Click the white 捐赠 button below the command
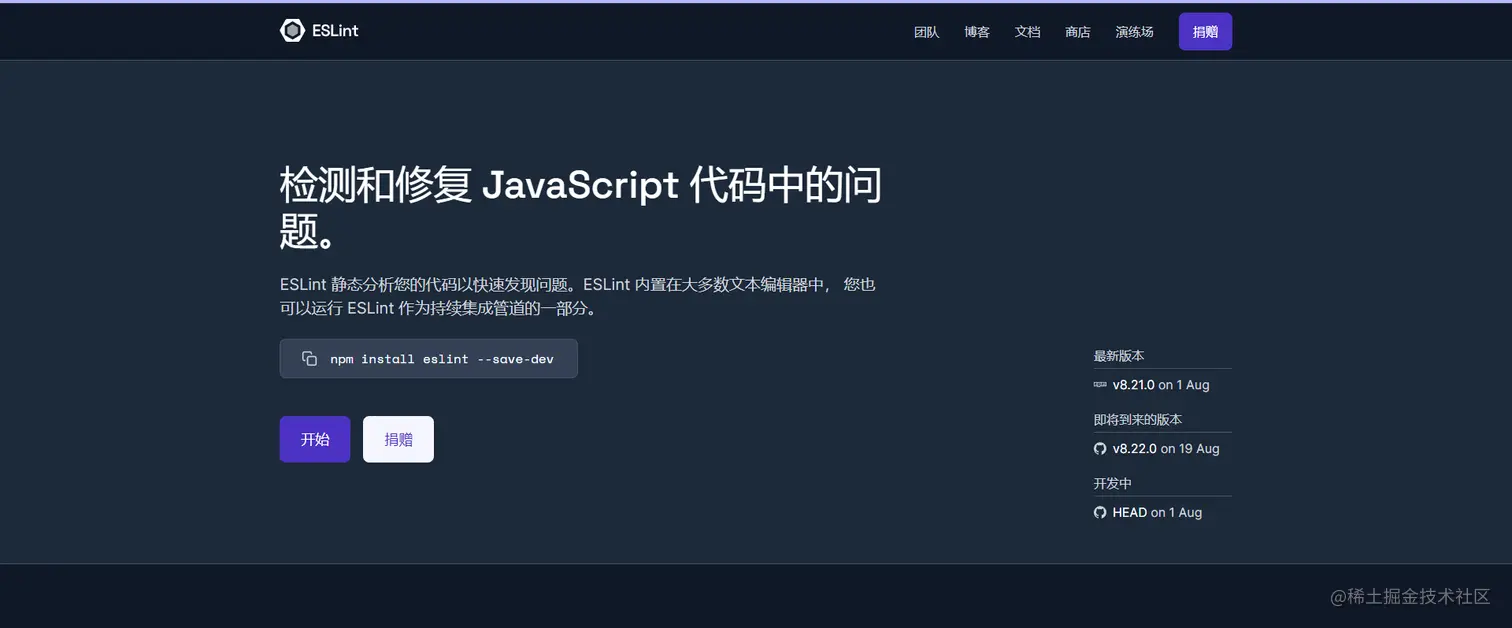The width and height of the screenshot is (1512, 628). click(x=398, y=439)
